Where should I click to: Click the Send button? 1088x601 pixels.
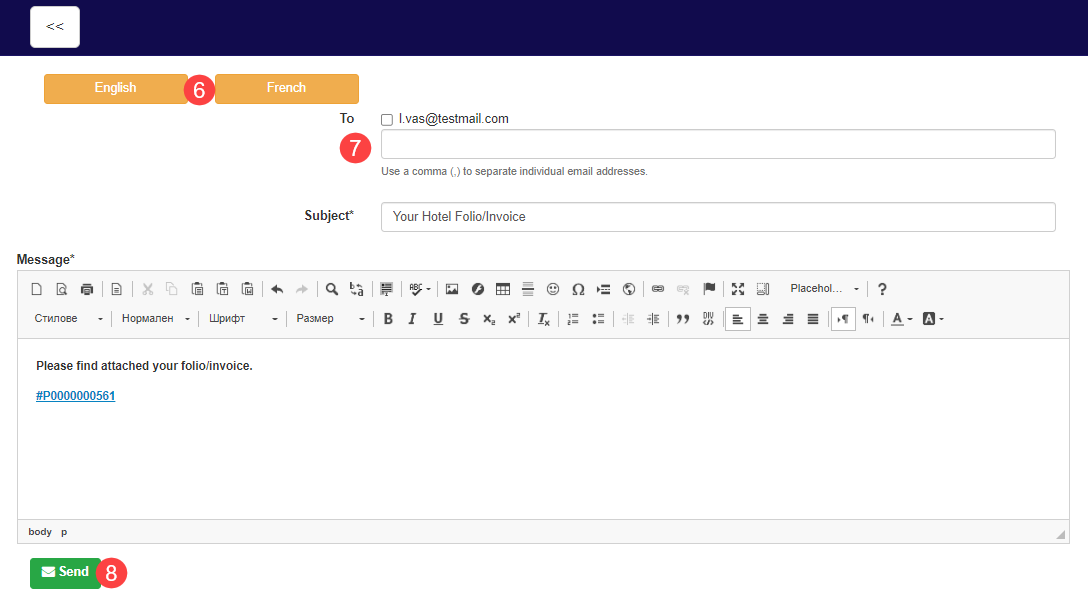65,572
